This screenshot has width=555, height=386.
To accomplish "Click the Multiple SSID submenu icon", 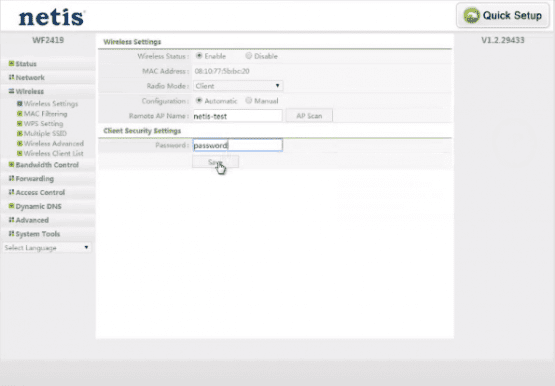I will tap(20, 133).
